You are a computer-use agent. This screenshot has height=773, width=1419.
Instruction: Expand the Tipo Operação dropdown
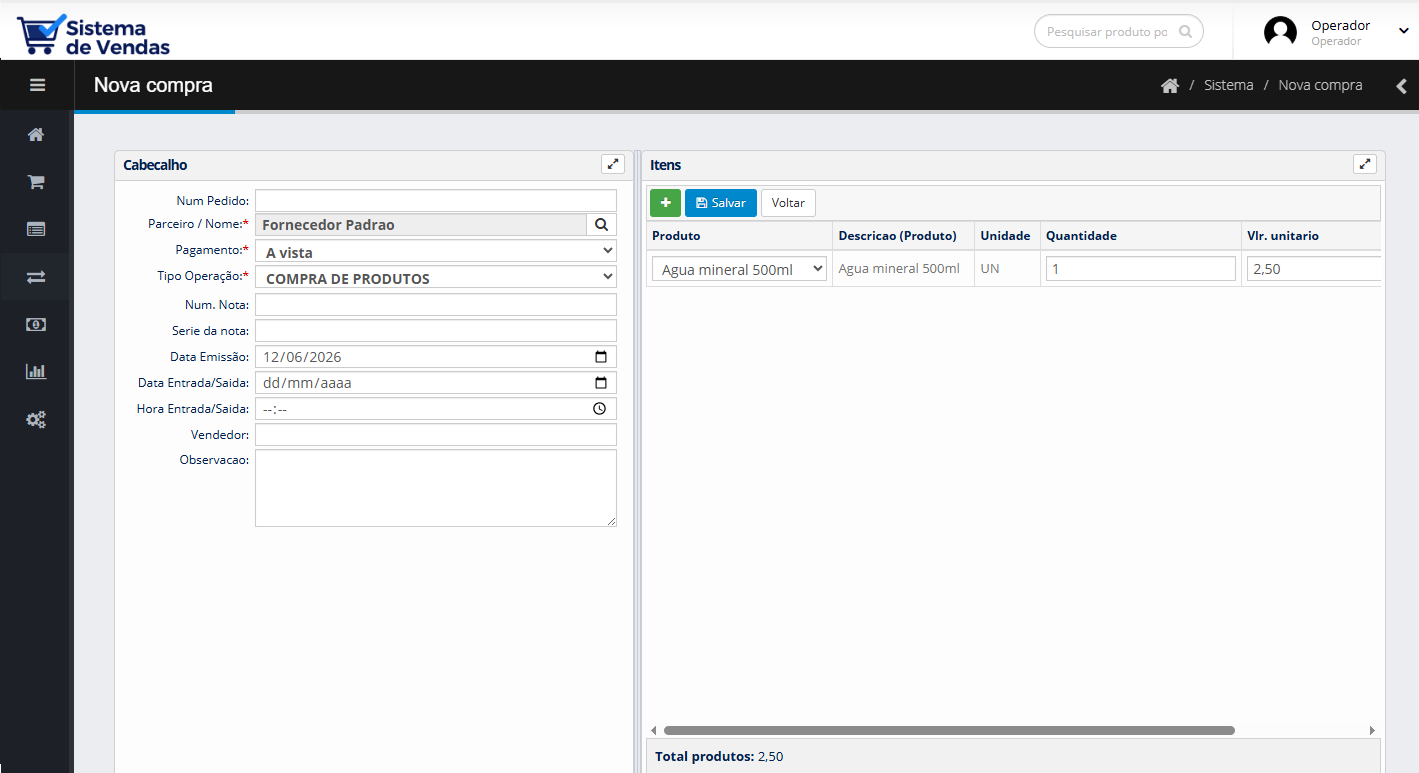(436, 277)
